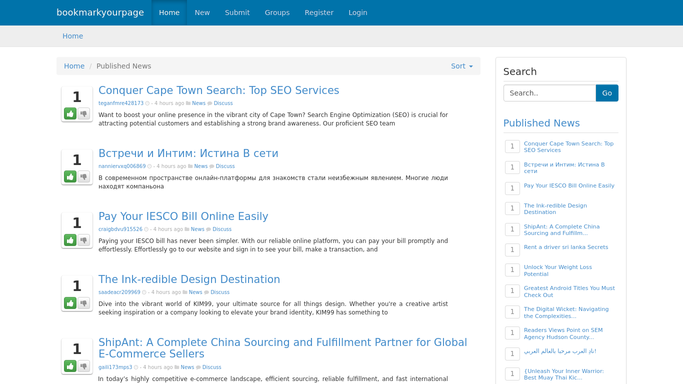The image size is (683, 384).
Task: Open the Register page
Action: (319, 13)
